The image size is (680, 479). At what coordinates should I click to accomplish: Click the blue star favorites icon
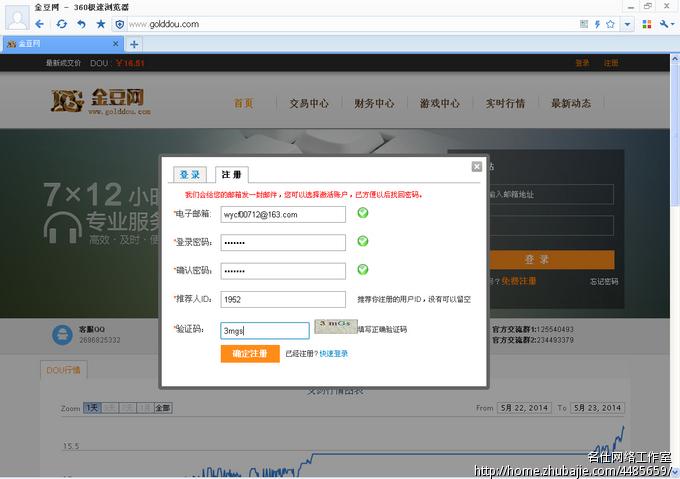[x=101, y=24]
